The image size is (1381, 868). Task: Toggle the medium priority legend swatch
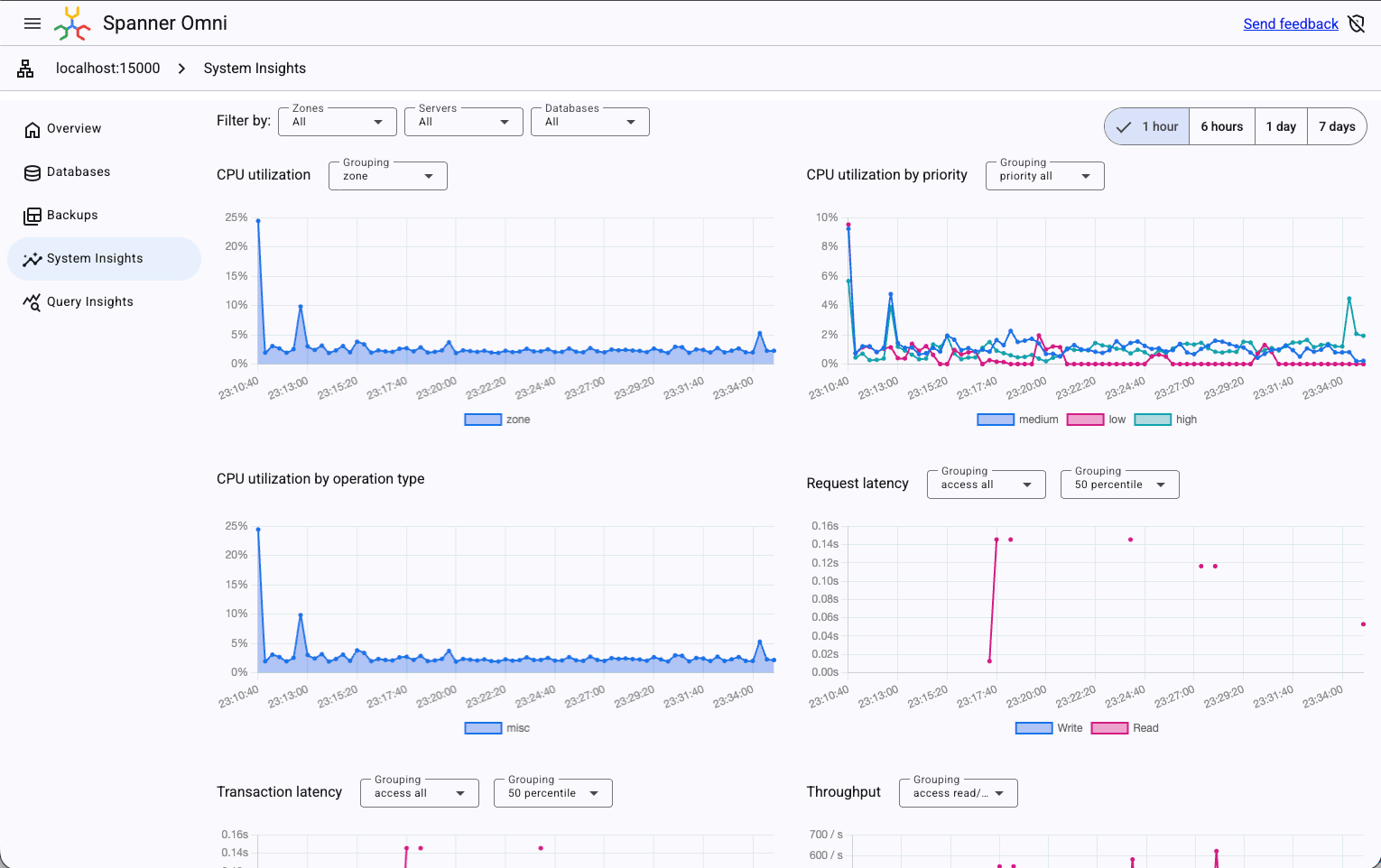tap(996, 420)
